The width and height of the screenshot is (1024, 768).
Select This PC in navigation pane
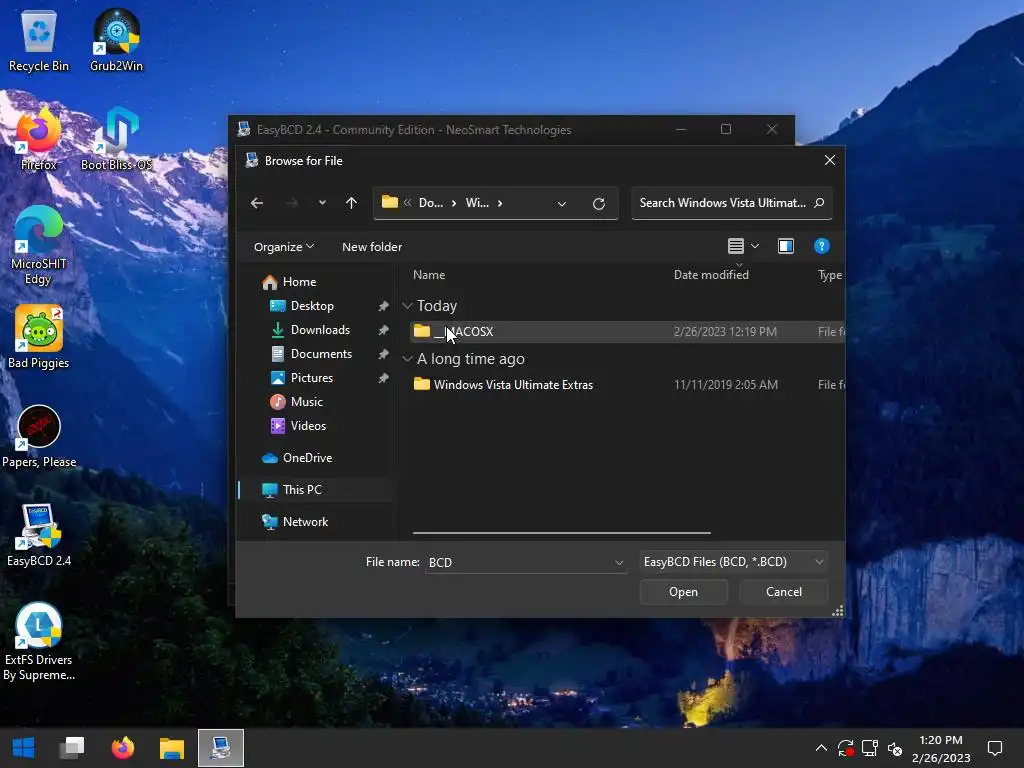tap(302, 490)
